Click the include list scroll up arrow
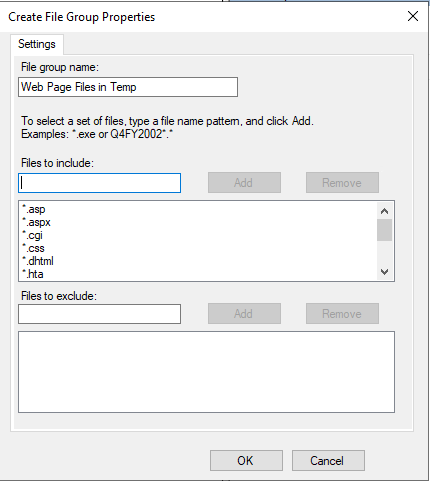 384,211
